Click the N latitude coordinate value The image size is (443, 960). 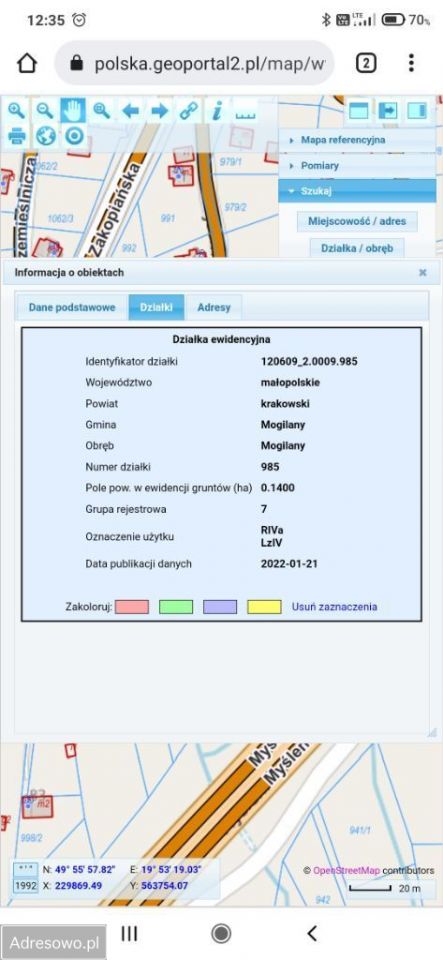point(85,869)
